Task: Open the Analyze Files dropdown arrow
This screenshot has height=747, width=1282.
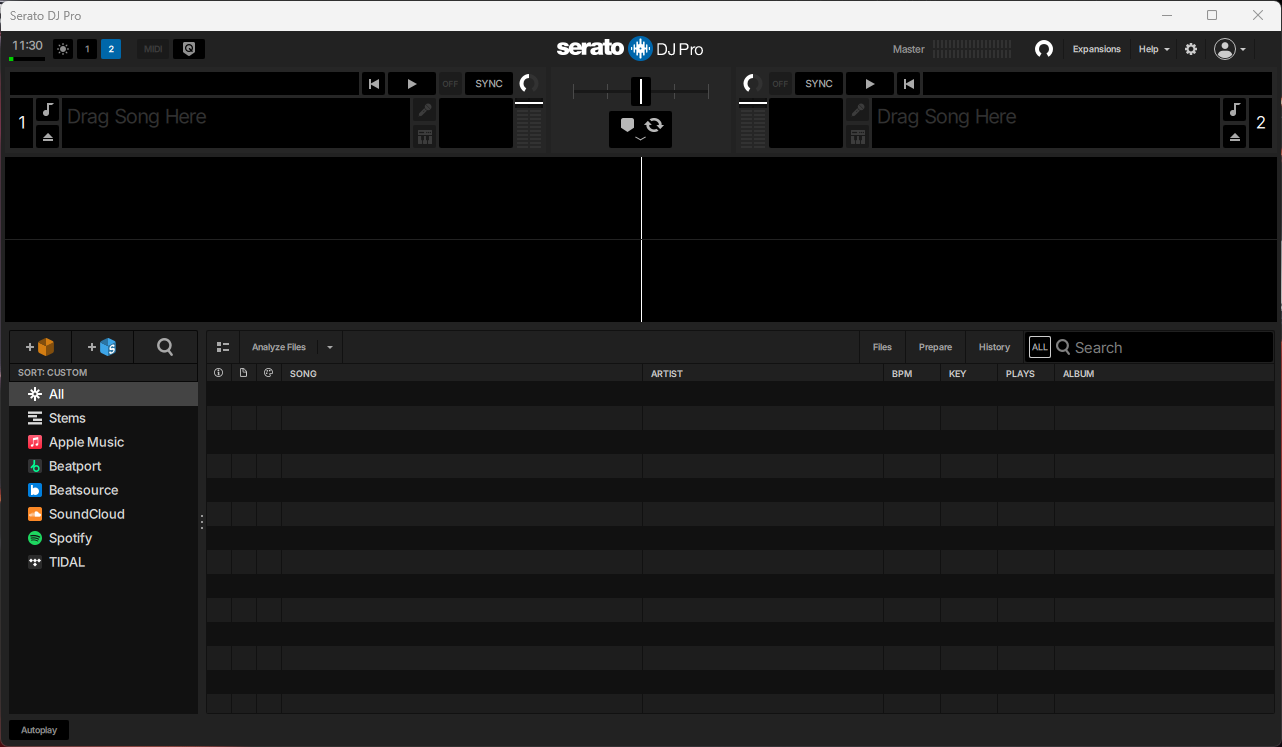Action: click(330, 347)
